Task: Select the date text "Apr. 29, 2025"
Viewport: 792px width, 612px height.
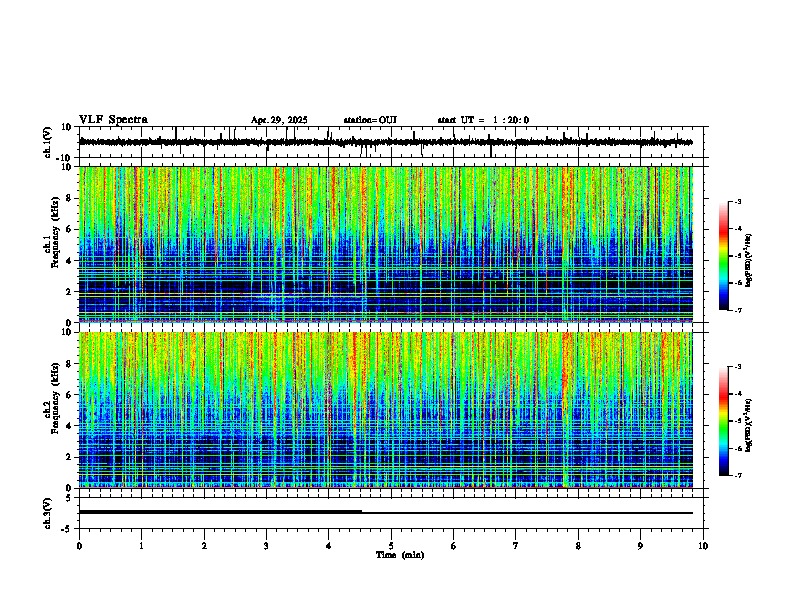Action: pyautogui.click(x=279, y=120)
